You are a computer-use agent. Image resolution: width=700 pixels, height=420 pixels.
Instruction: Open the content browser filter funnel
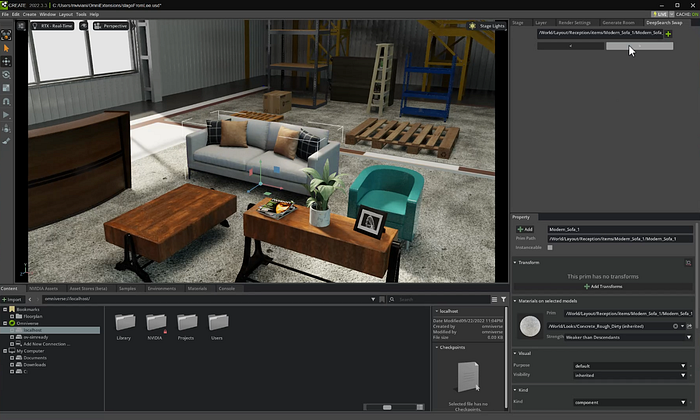tap(504, 299)
